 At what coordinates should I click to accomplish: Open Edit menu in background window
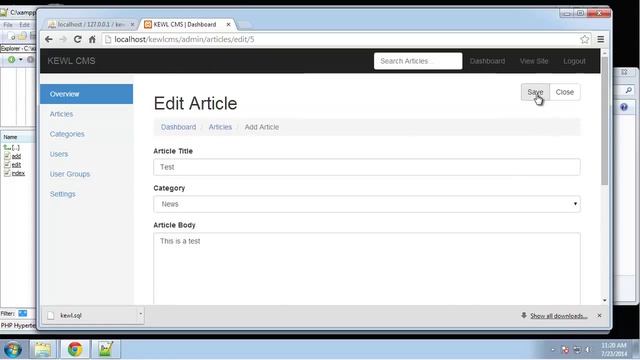(x=24, y=25)
